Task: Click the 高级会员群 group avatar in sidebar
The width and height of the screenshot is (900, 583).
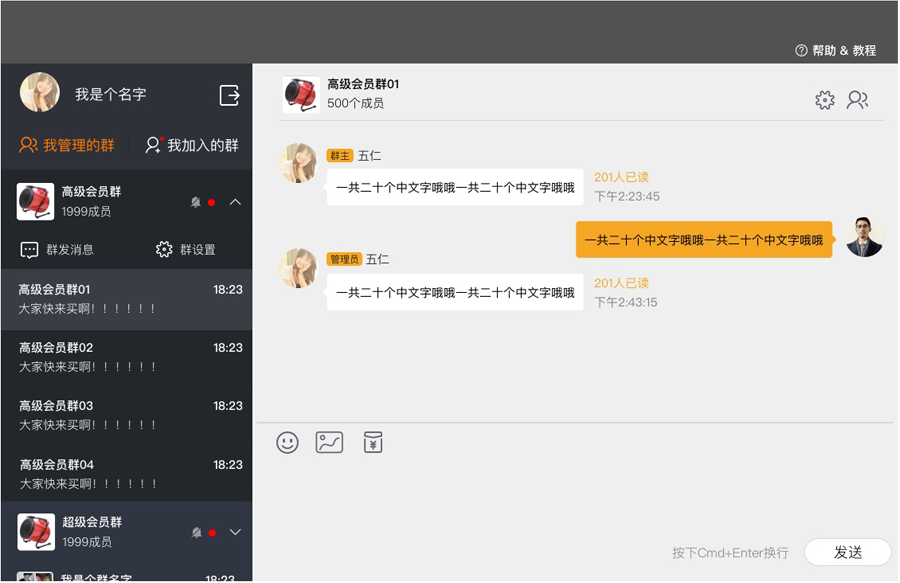Action: tap(36, 201)
